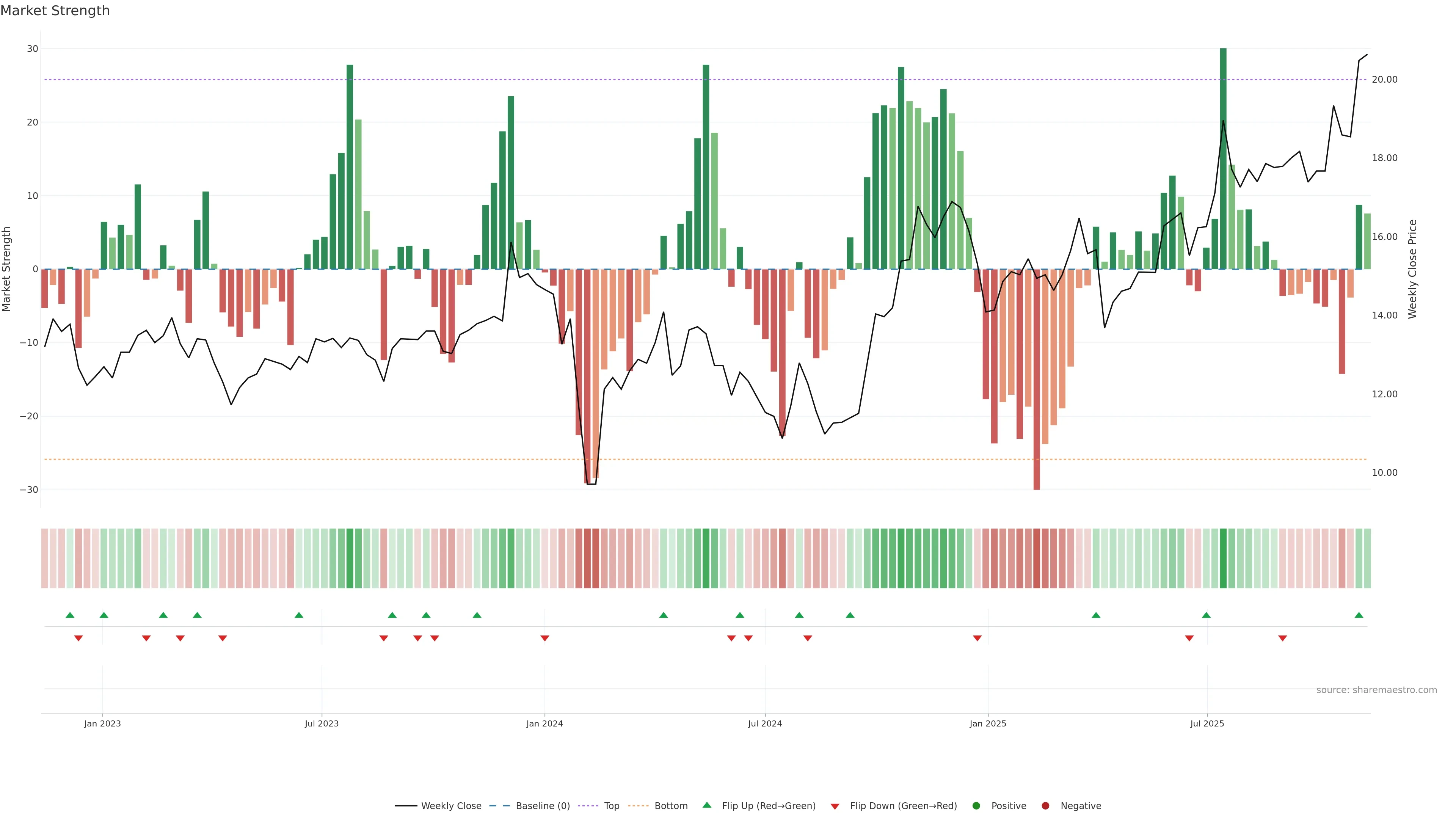1456x819 pixels.
Task: Click the Jan 2023 x-axis label
Action: (x=102, y=723)
